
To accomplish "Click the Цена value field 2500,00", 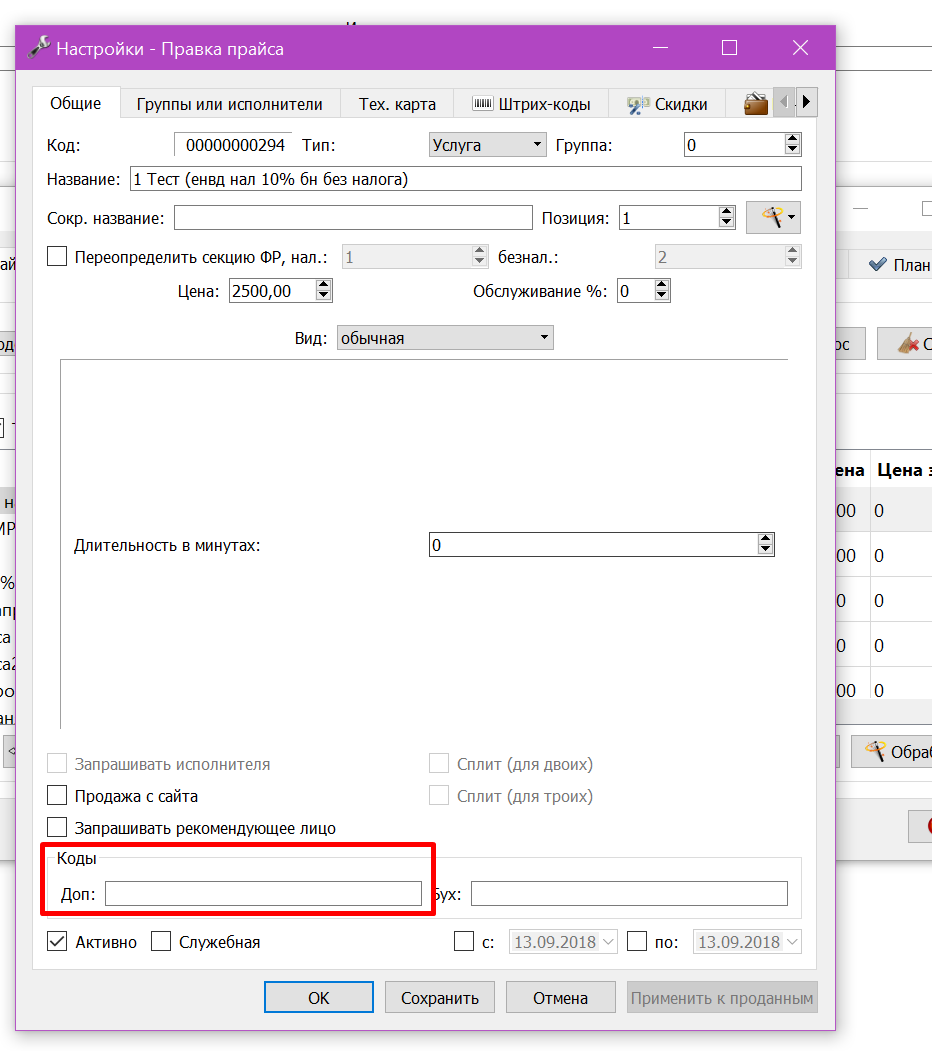I will click(x=273, y=291).
